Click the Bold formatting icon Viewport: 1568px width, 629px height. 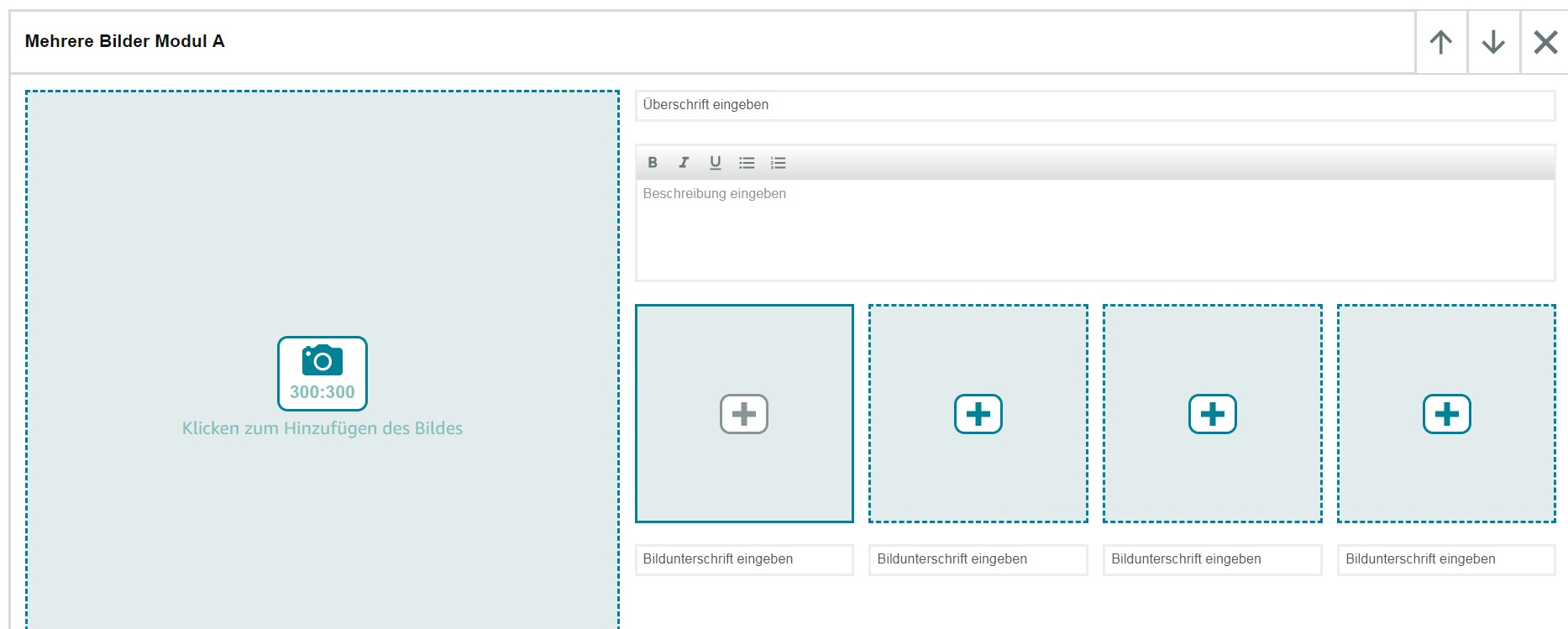tap(653, 163)
